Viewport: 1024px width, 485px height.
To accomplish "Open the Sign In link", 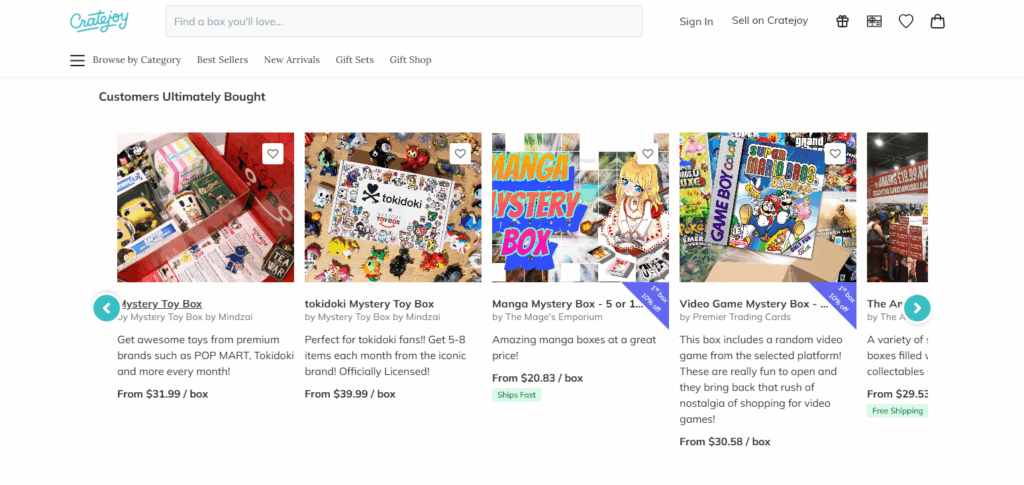I will click(696, 22).
